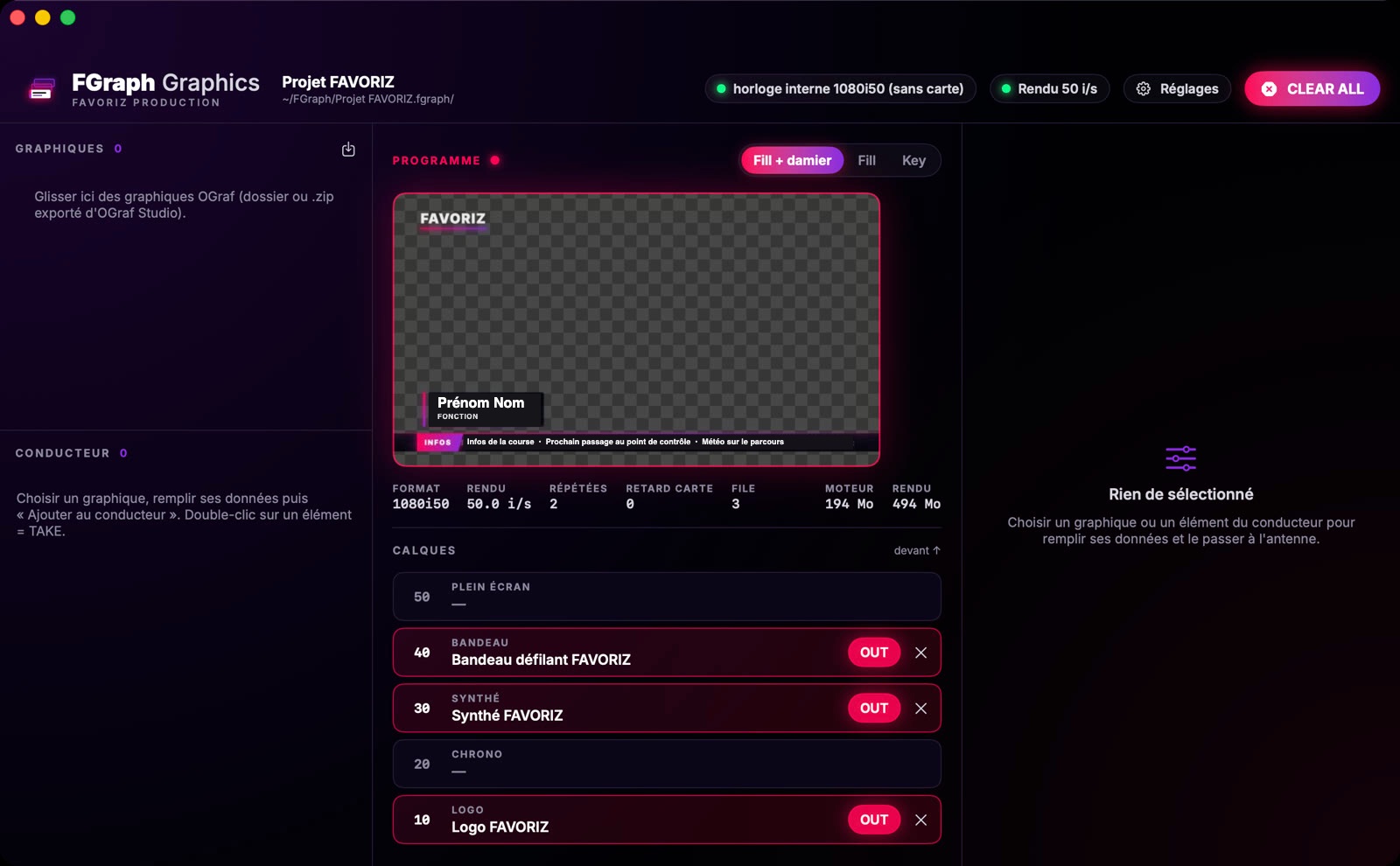Remove Logo FAVORIZ with its X icon

(x=920, y=820)
